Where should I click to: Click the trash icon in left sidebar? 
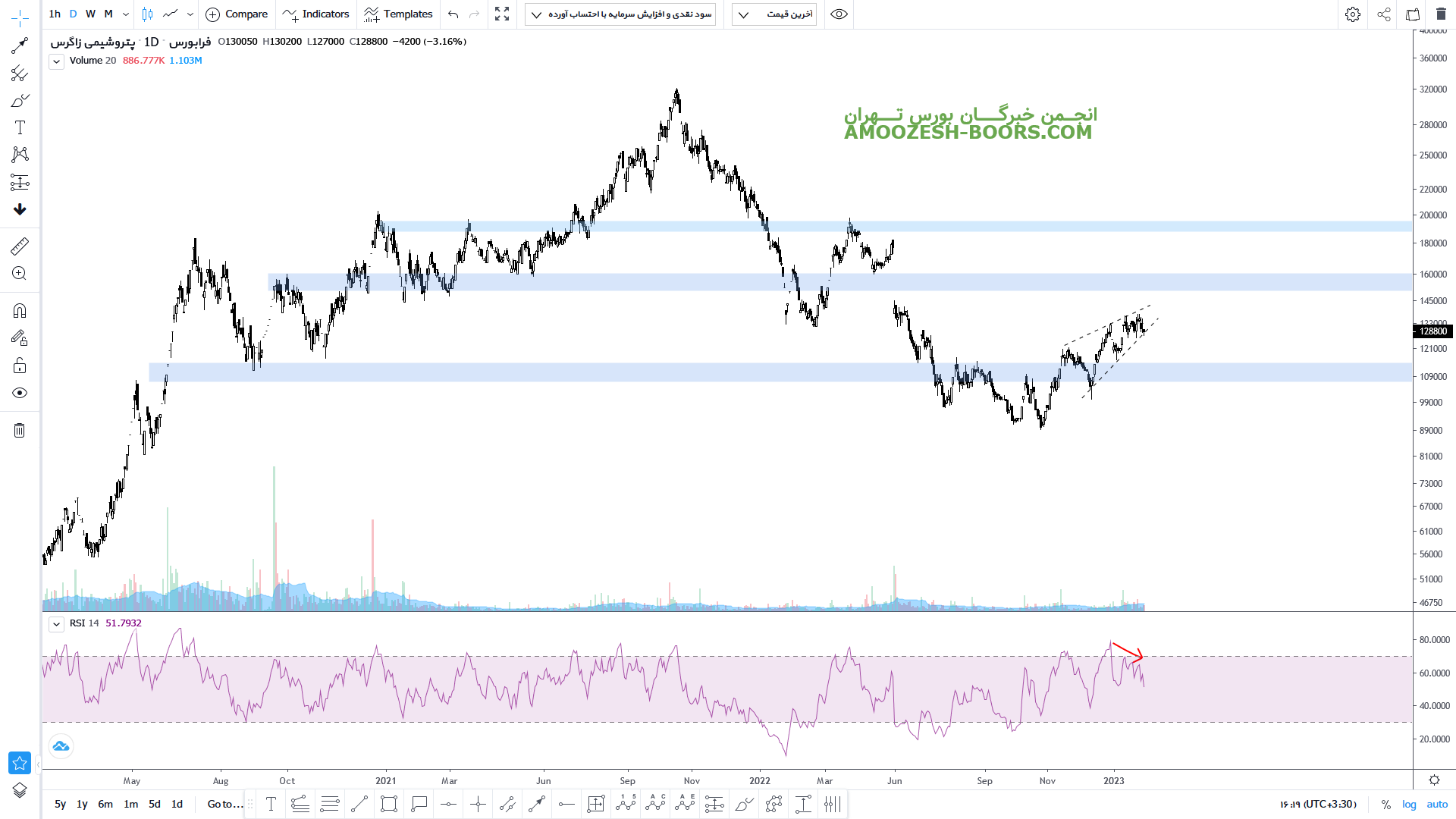[x=20, y=431]
